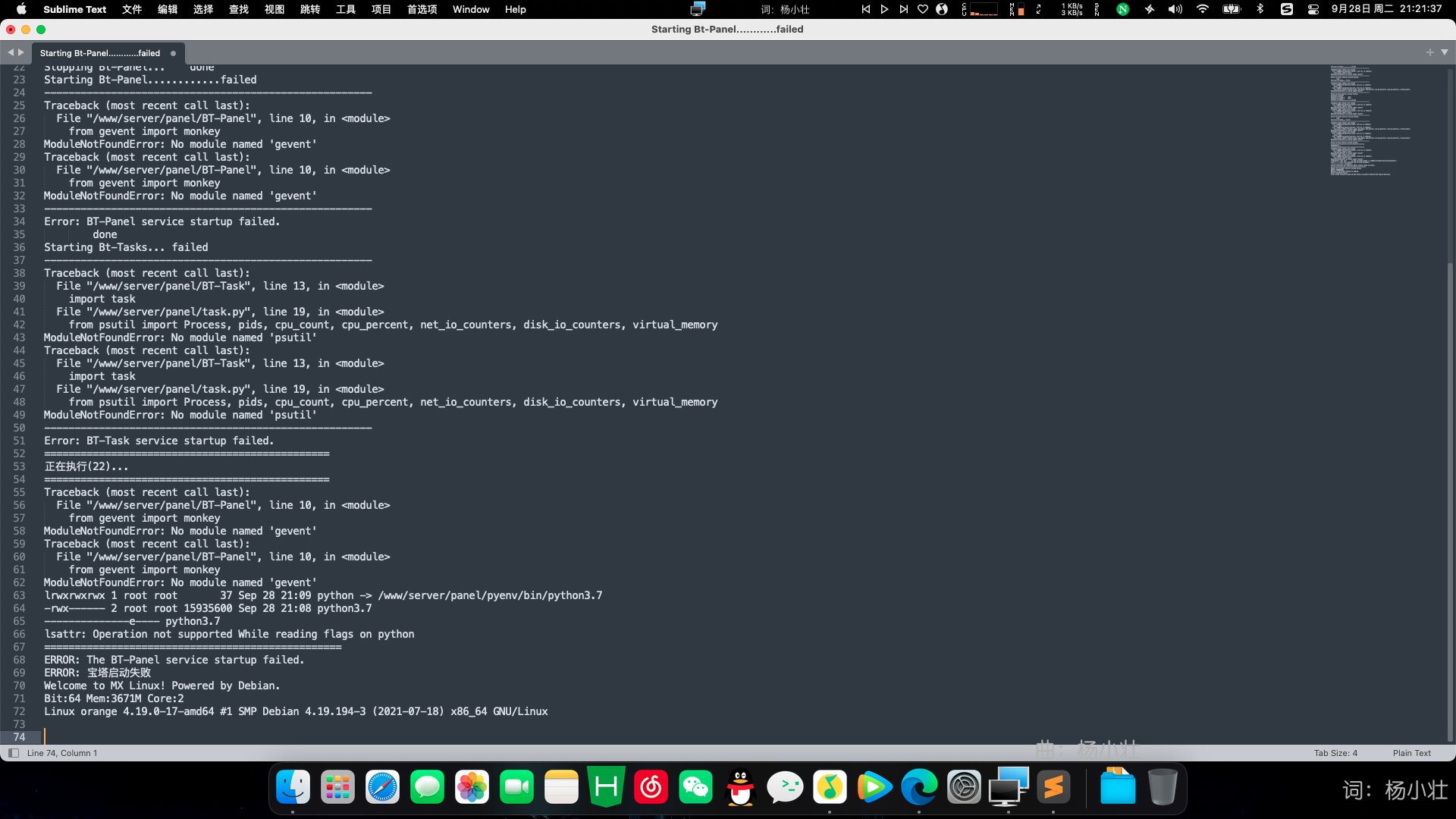Click the play menu bar icon

[x=884, y=9]
